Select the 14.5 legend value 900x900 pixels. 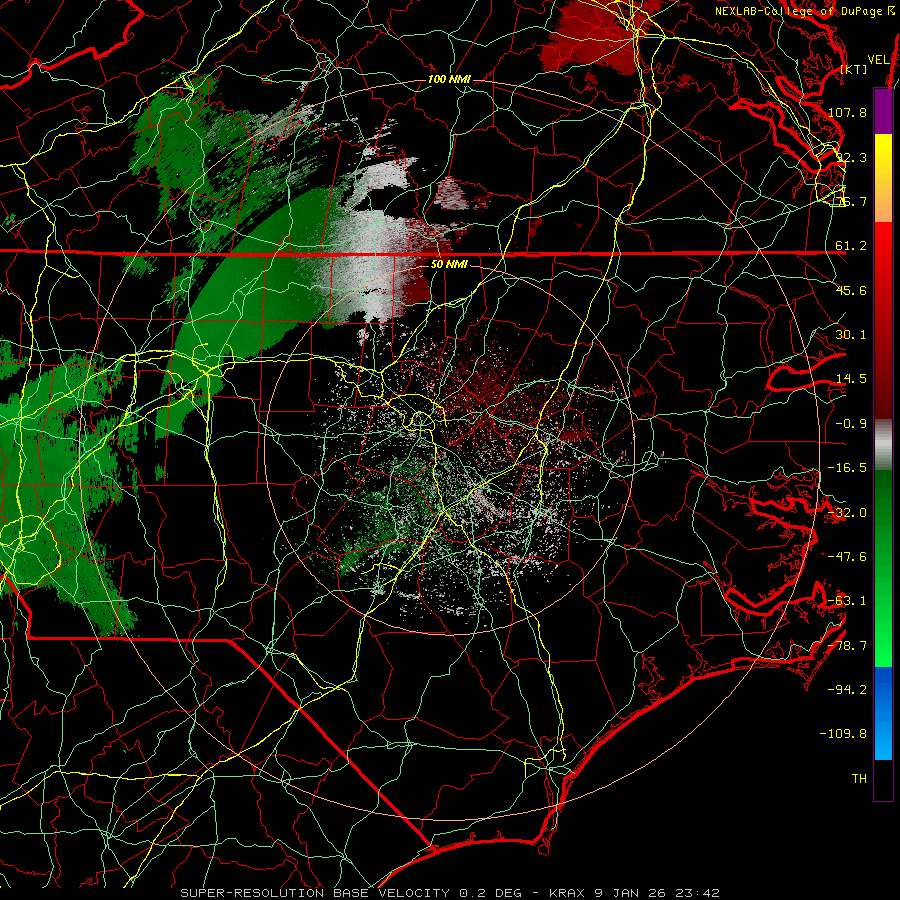tap(851, 379)
